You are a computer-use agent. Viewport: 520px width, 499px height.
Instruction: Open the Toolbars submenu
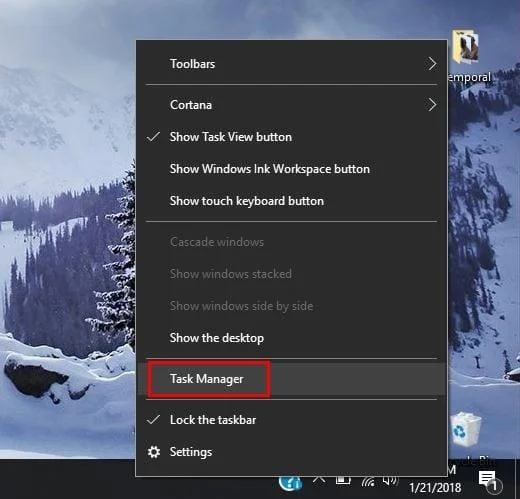292,64
